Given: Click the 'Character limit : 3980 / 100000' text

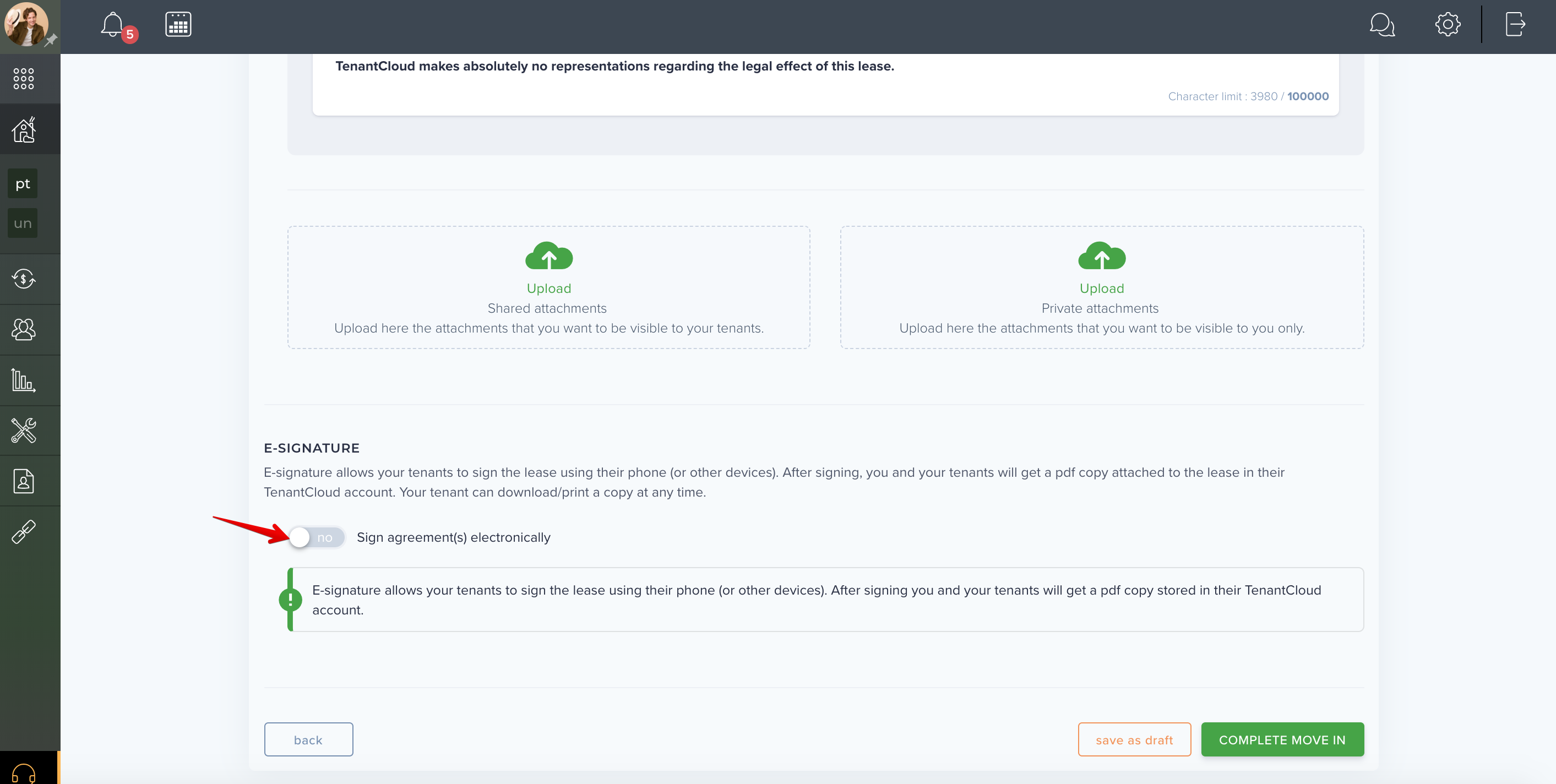Looking at the screenshot, I should pyautogui.click(x=1248, y=97).
